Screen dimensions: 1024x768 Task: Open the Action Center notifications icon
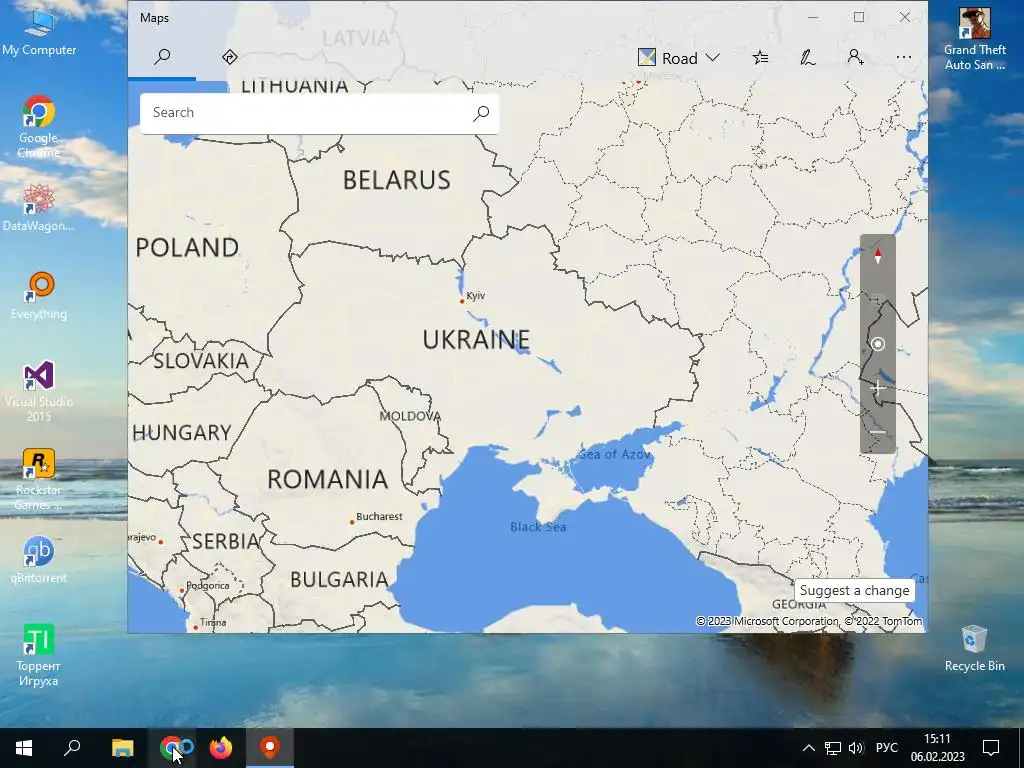[x=991, y=748]
